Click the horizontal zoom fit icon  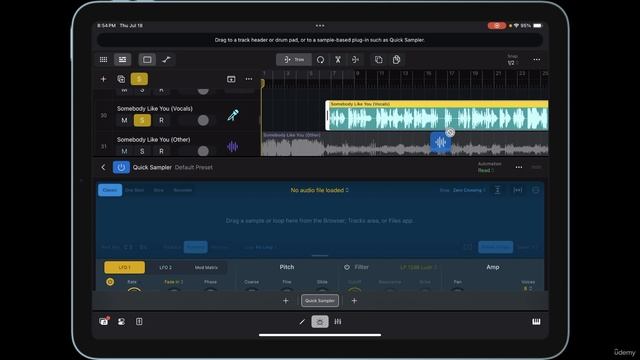click(518, 190)
